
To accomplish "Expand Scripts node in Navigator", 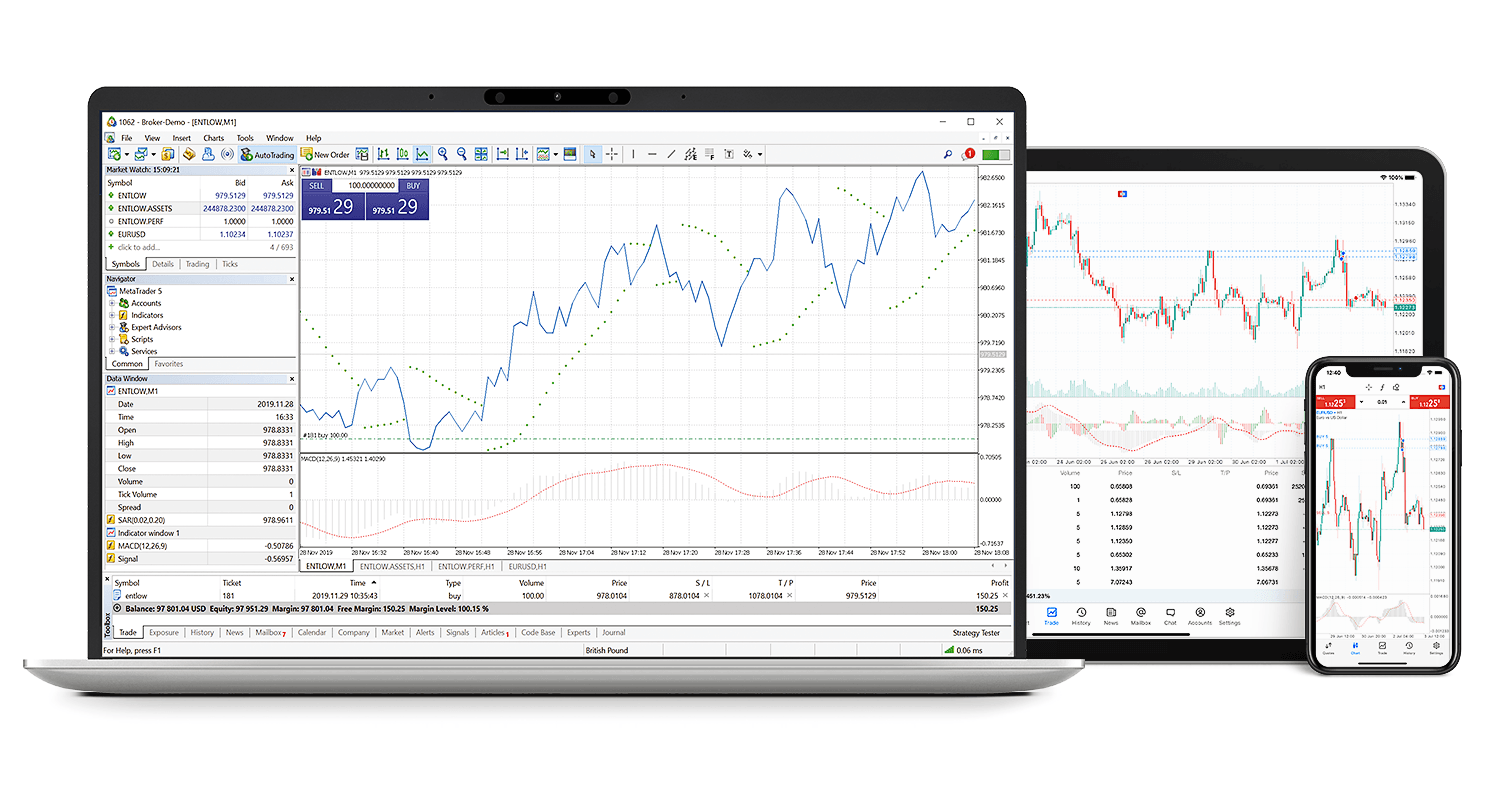I will 112,339.
